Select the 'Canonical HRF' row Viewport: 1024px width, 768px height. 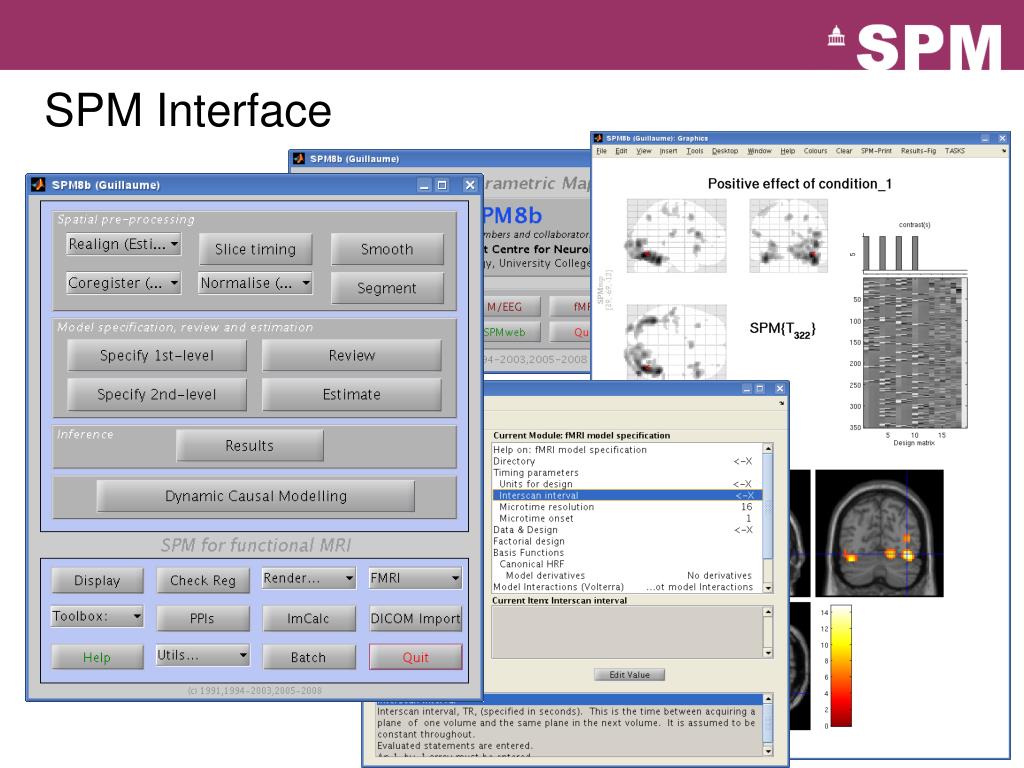tap(627, 564)
